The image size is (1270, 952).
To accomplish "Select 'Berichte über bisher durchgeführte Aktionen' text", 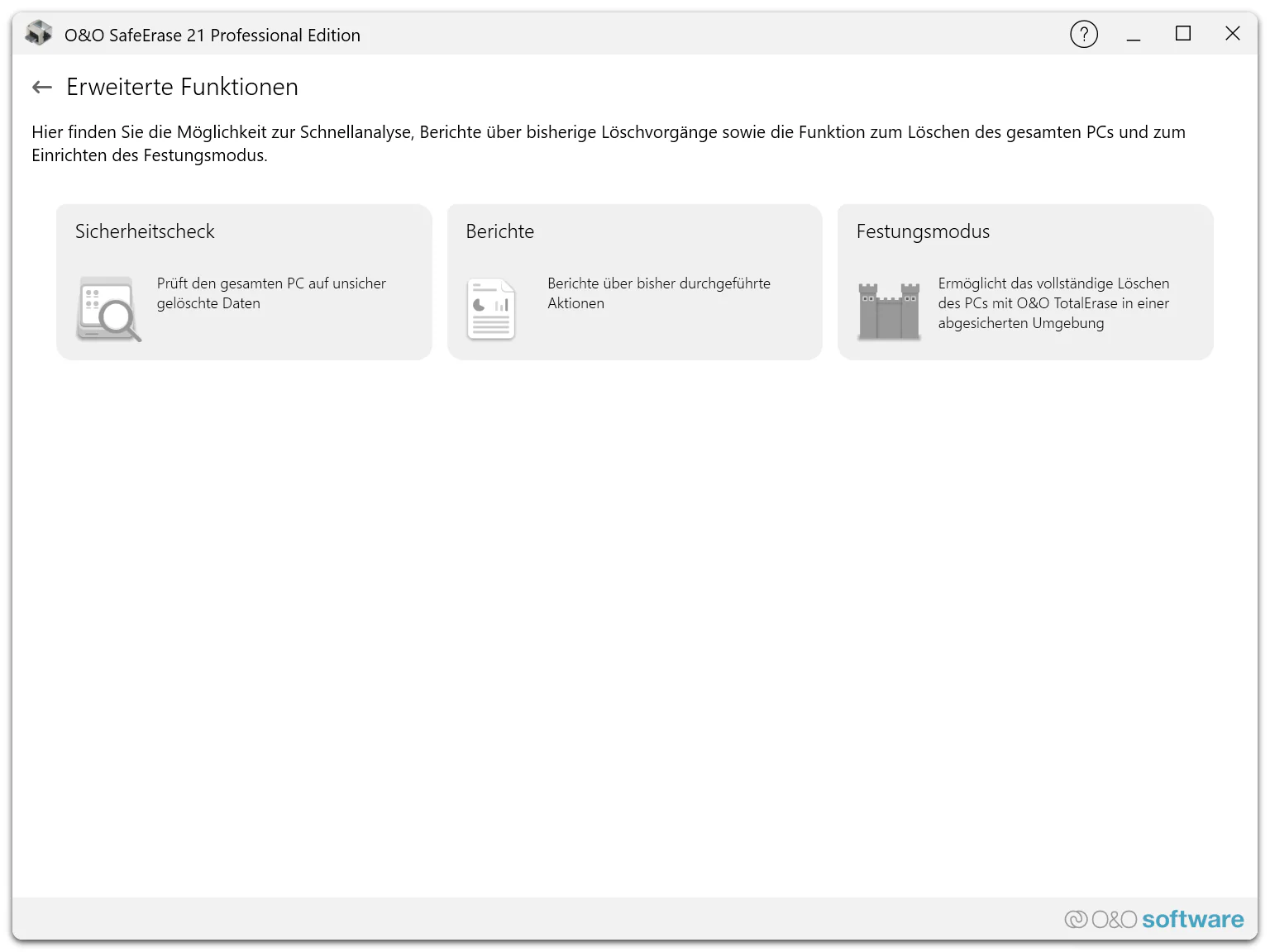I will point(659,293).
